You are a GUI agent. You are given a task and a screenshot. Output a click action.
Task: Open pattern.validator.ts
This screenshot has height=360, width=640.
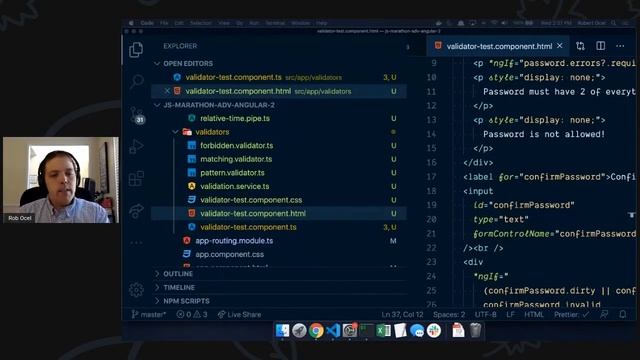[279, 173]
